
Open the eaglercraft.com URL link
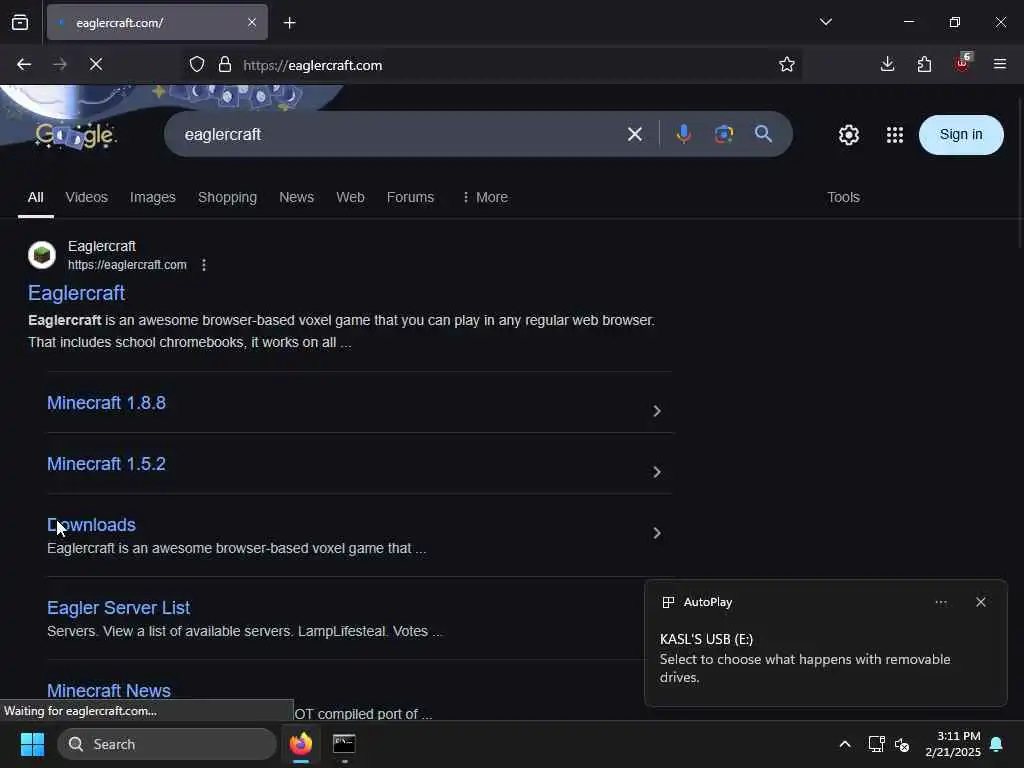click(127, 264)
